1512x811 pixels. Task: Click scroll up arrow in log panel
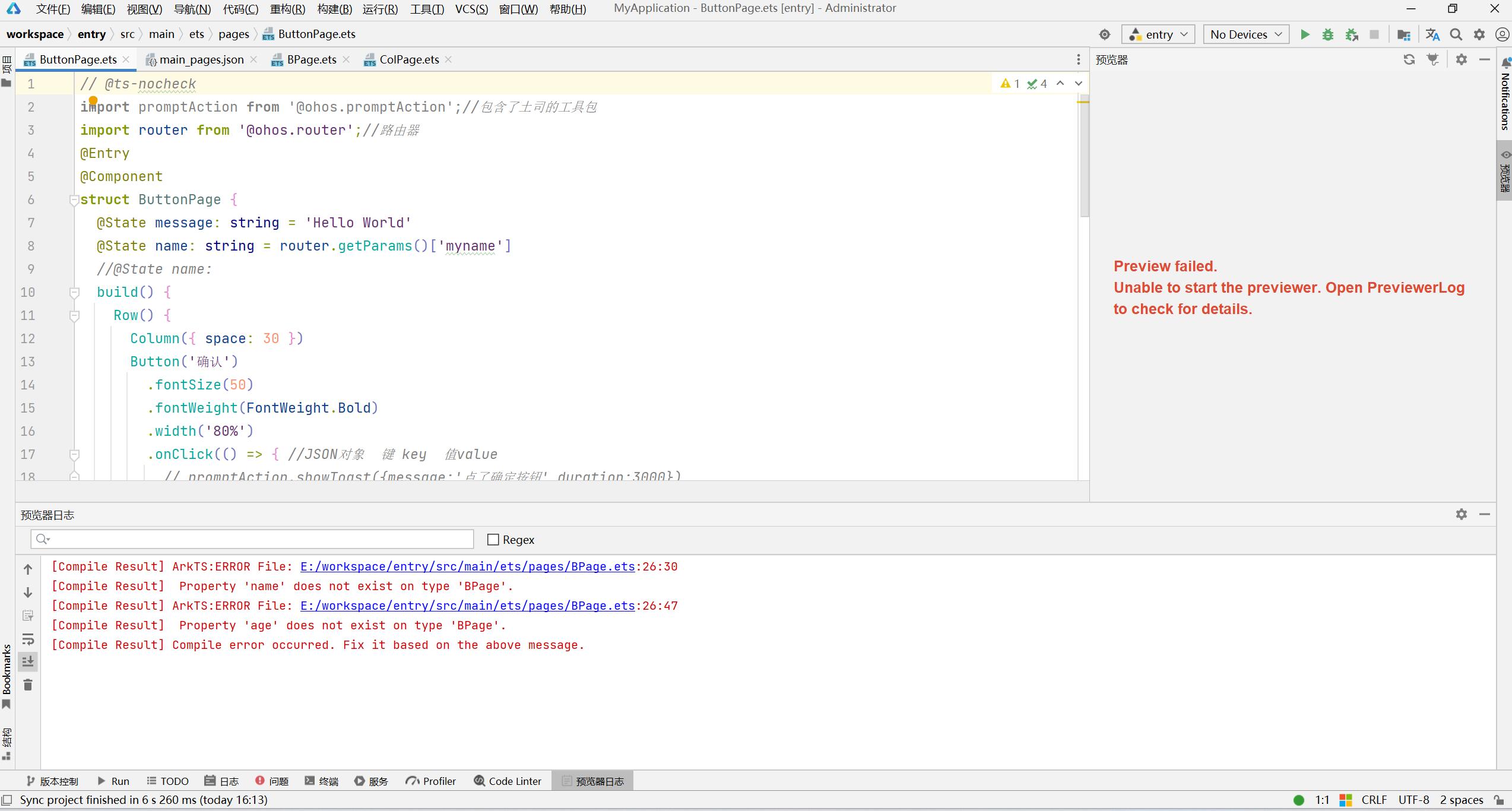tap(28, 569)
